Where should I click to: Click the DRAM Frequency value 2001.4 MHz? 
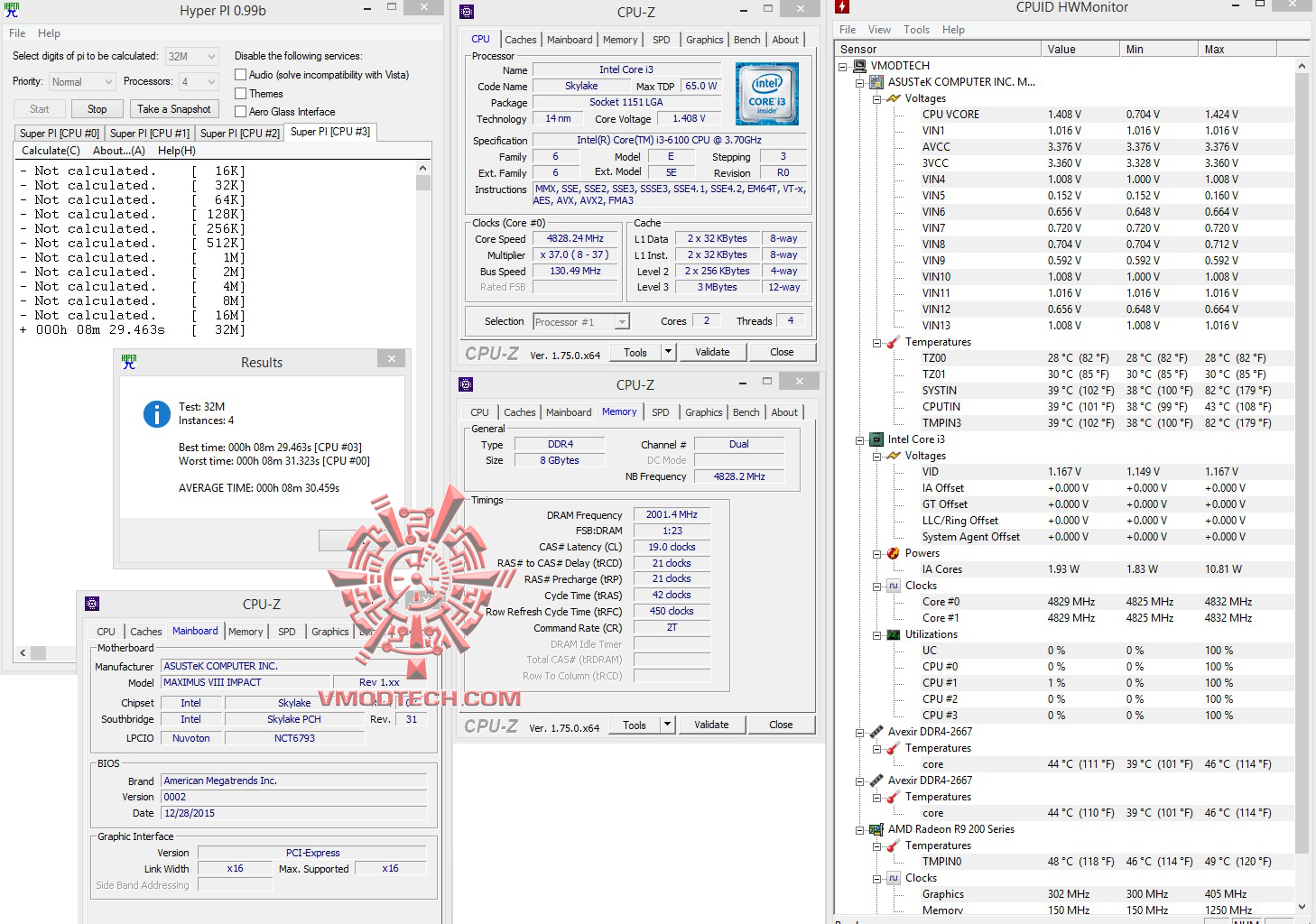[x=672, y=514]
